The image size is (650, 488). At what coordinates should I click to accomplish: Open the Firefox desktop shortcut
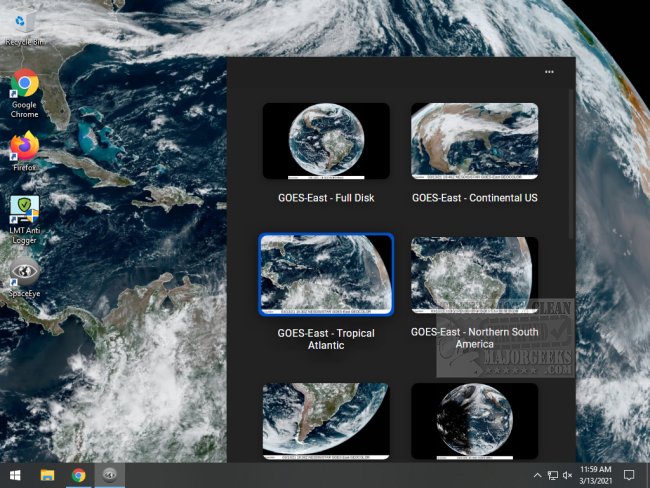(x=24, y=151)
